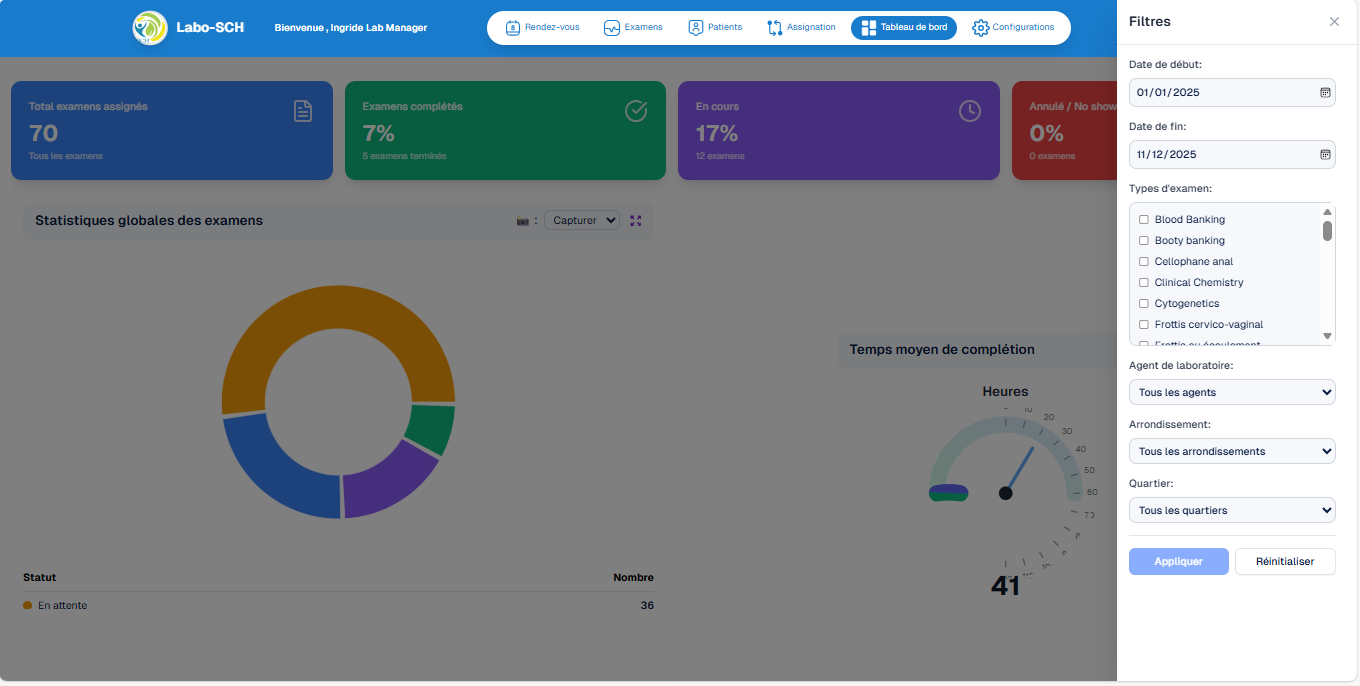Click the Réinitialiser button
The height and width of the screenshot is (686, 1360).
[x=1284, y=562]
